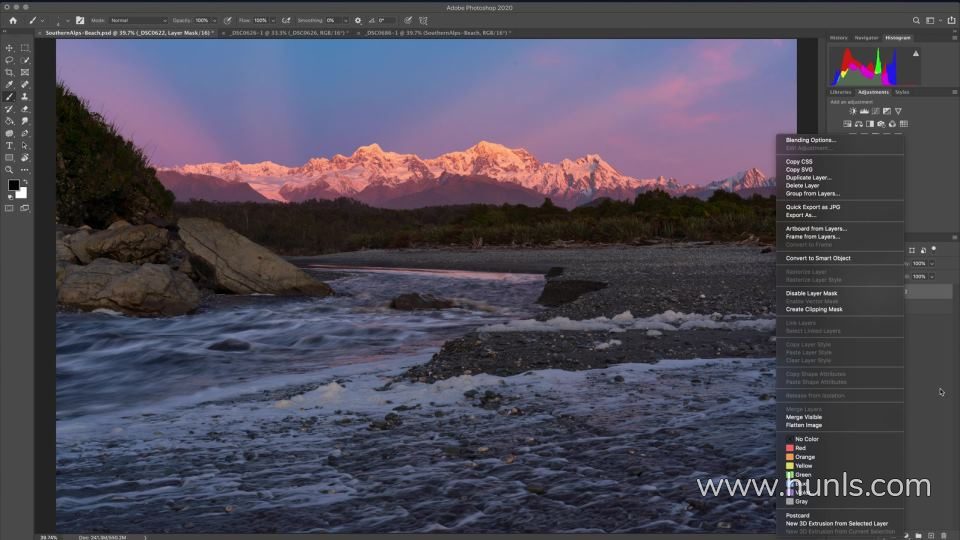This screenshot has width=960, height=540.
Task: Select the Type tool
Action: click(9, 146)
